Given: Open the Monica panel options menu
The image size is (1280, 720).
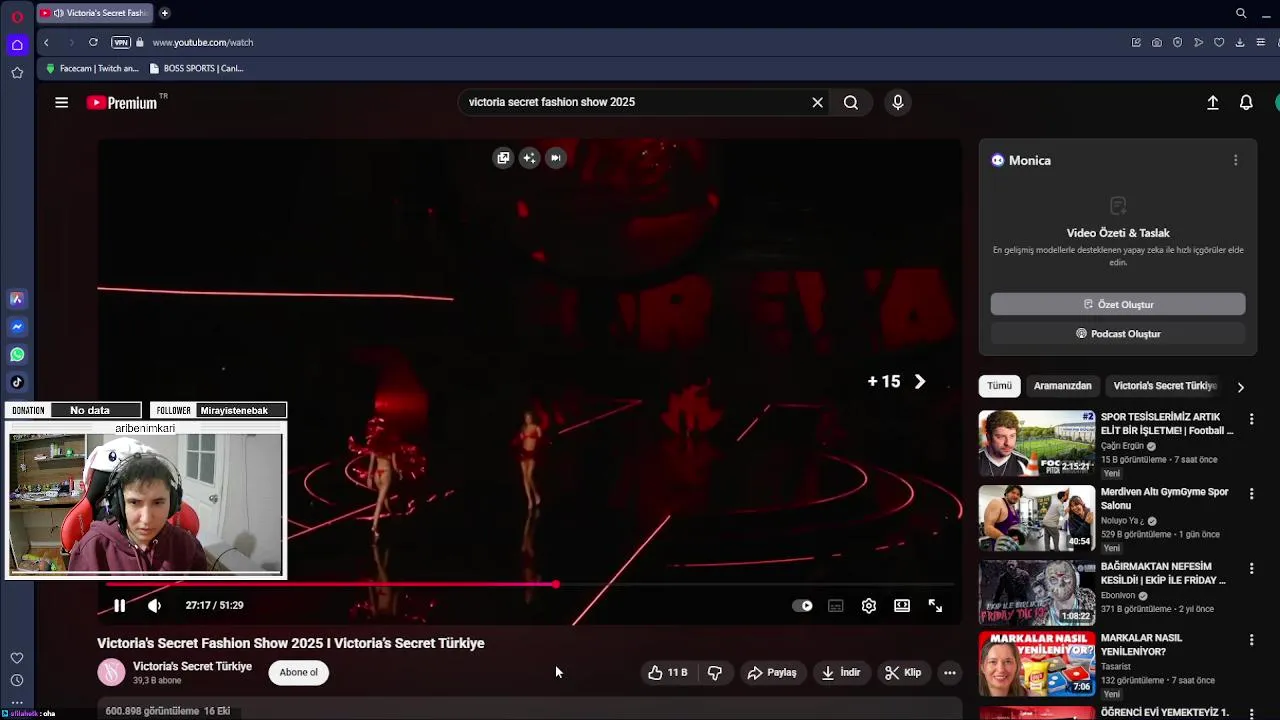Looking at the screenshot, I should click(1235, 160).
